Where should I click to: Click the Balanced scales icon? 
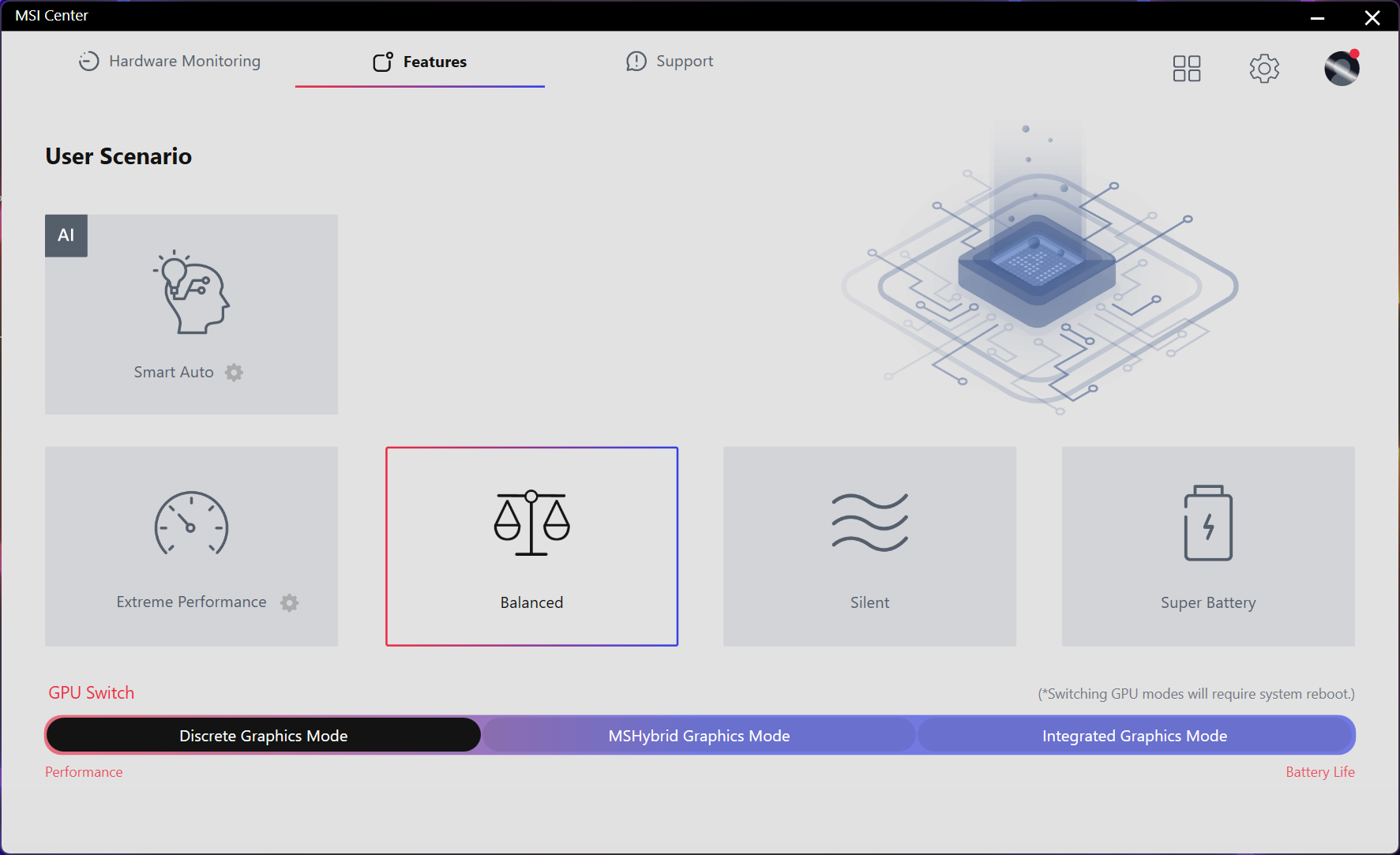tap(531, 523)
